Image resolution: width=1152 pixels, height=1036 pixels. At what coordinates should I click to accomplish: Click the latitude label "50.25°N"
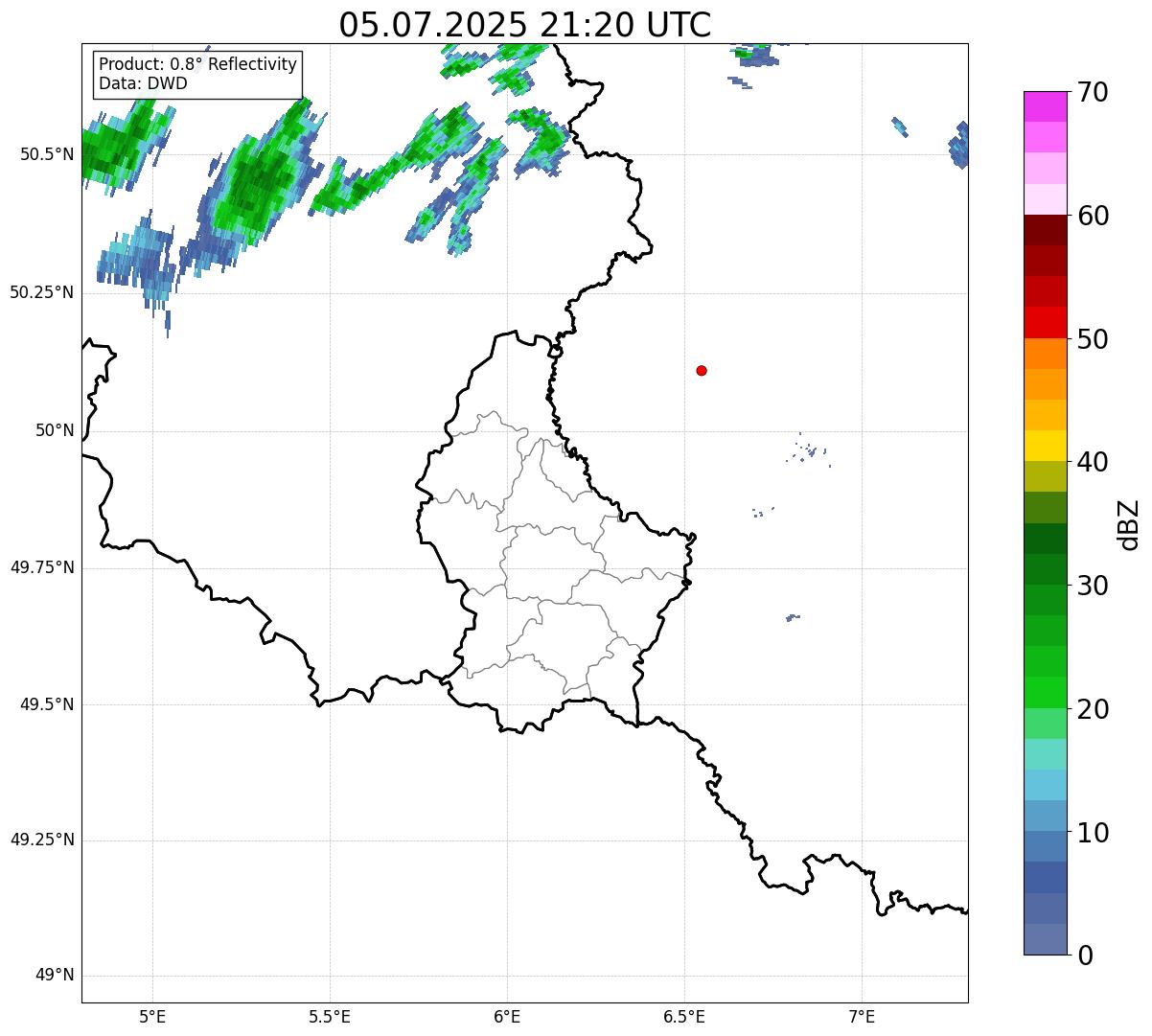click(42, 292)
